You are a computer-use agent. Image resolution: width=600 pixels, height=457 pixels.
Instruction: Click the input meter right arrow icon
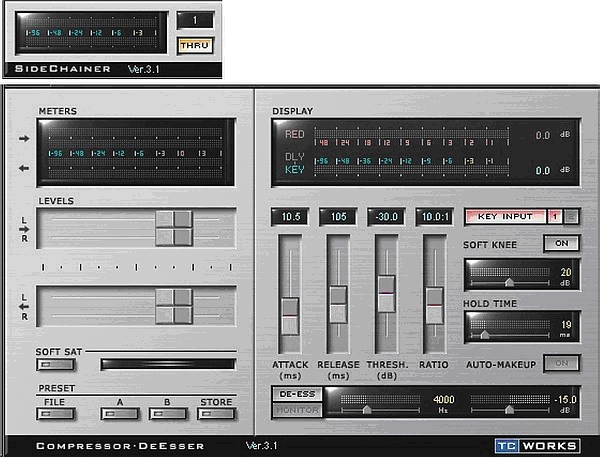pos(23,139)
